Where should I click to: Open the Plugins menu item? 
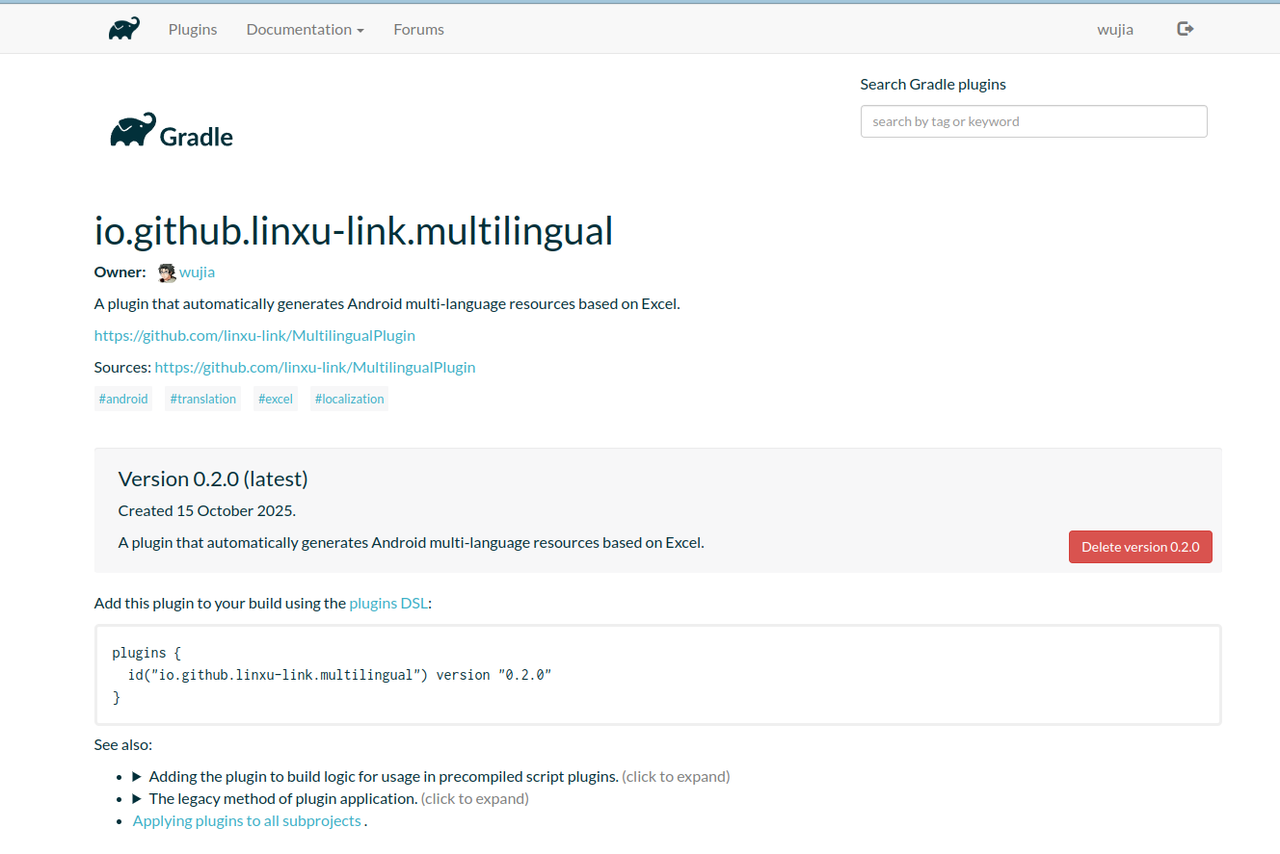coord(193,29)
